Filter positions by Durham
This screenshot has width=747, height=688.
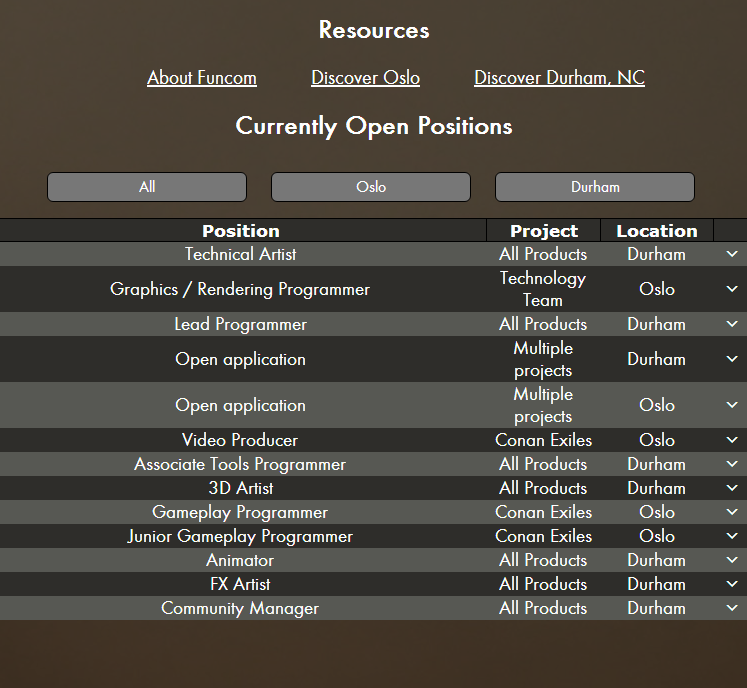[x=595, y=187]
